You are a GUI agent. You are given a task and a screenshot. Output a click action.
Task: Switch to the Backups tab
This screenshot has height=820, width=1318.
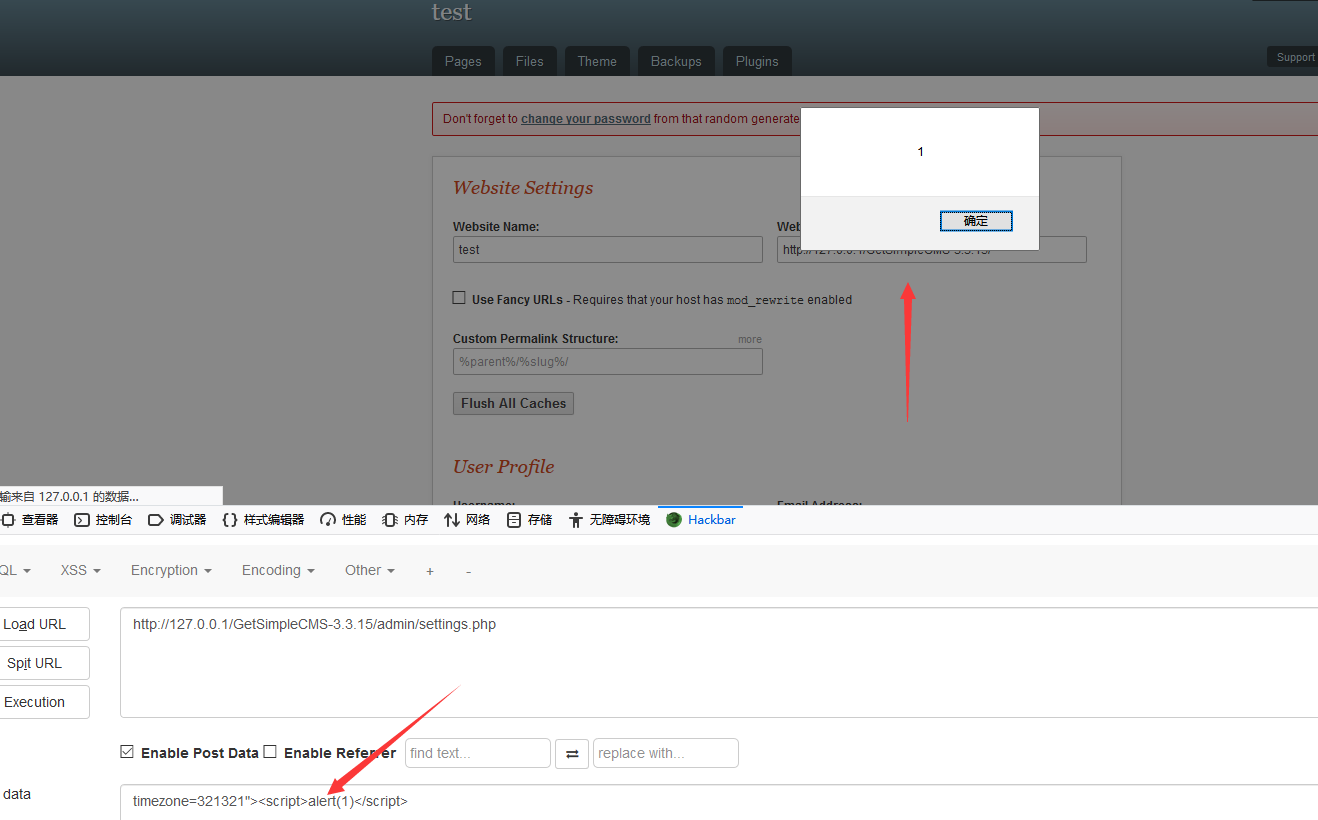(x=676, y=61)
